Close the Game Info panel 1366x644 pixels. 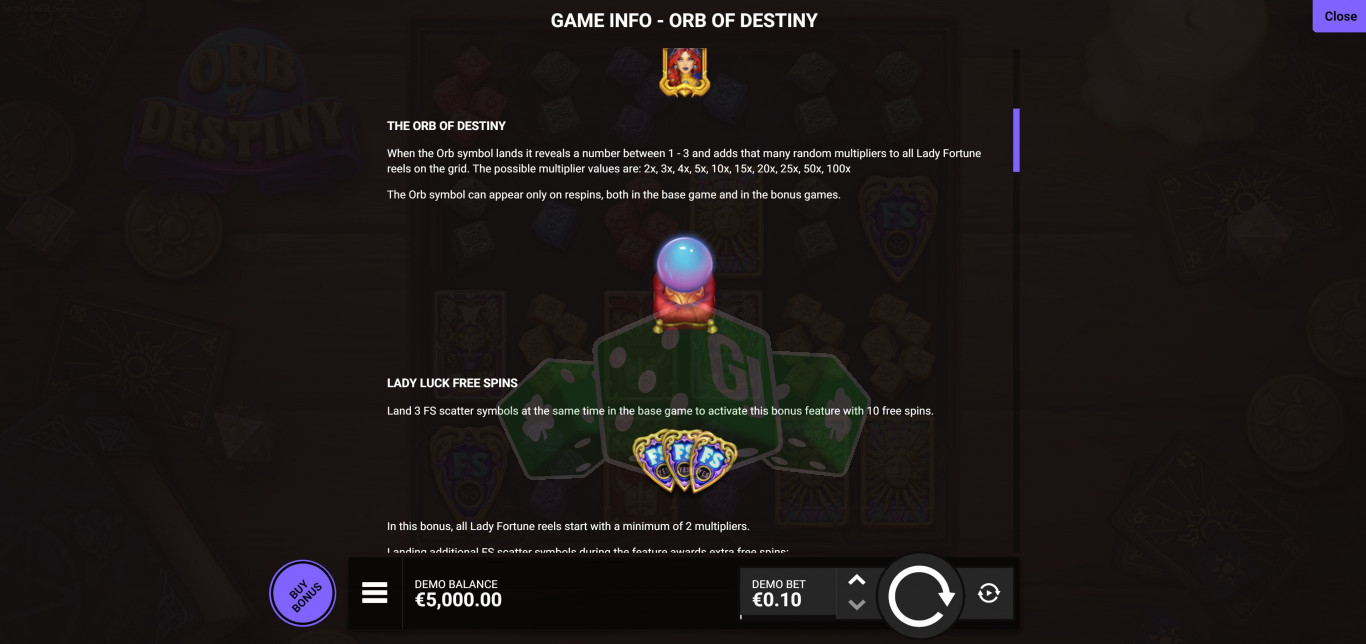[x=1340, y=16]
